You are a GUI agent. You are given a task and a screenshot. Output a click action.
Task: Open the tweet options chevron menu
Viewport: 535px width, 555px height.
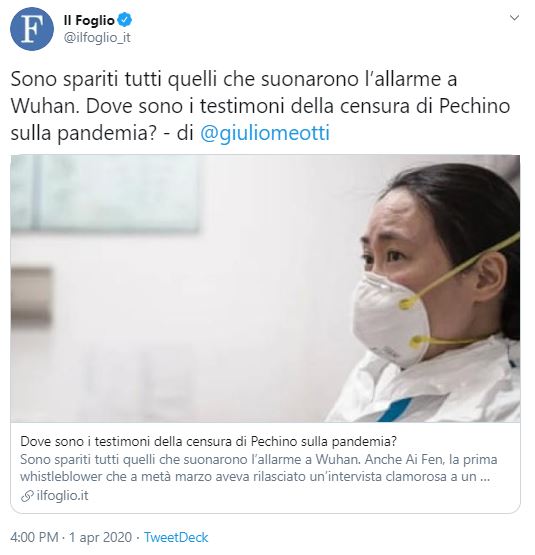[514, 18]
